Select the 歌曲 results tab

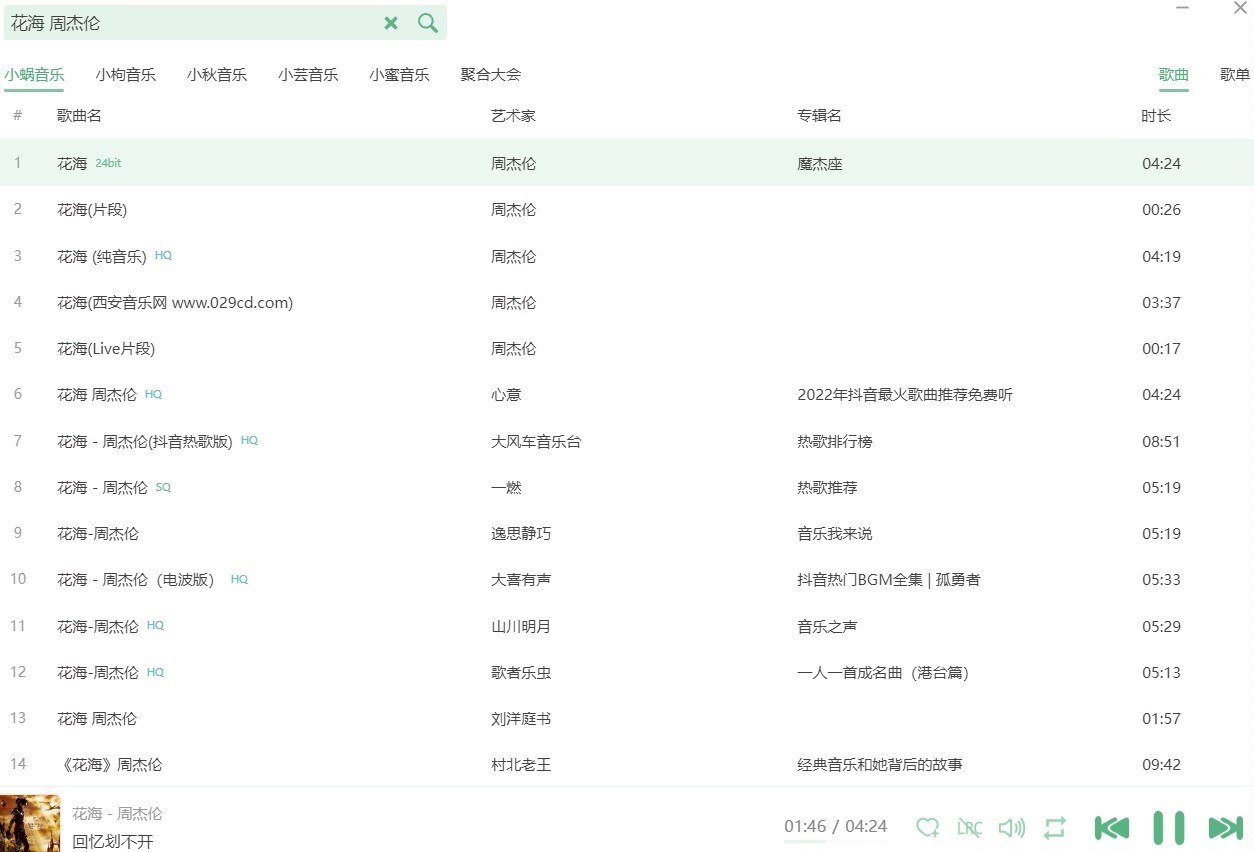click(1174, 74)
